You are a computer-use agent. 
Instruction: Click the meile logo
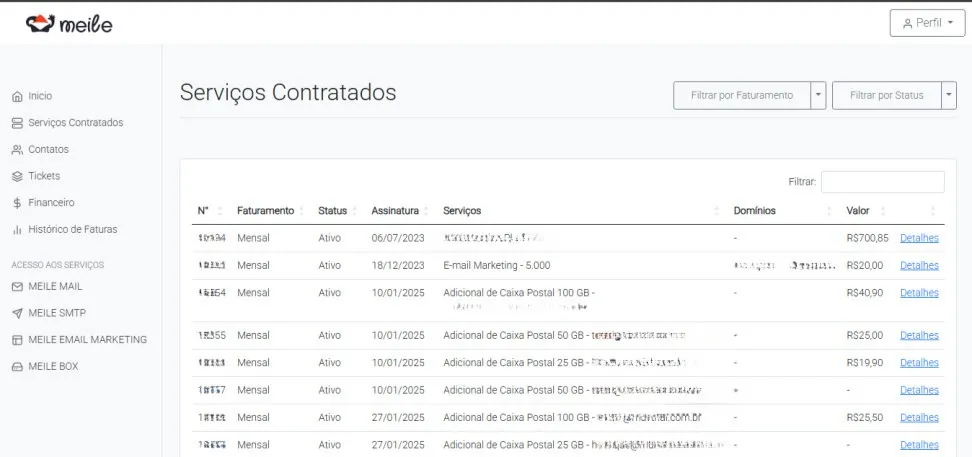coord(69,24)
